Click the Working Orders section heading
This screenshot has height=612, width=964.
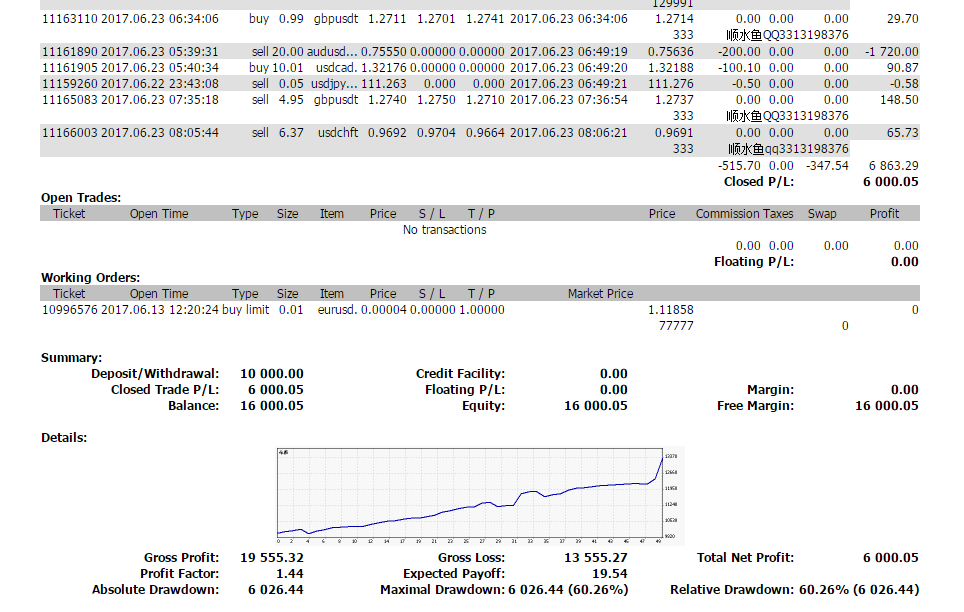point(90,278)
